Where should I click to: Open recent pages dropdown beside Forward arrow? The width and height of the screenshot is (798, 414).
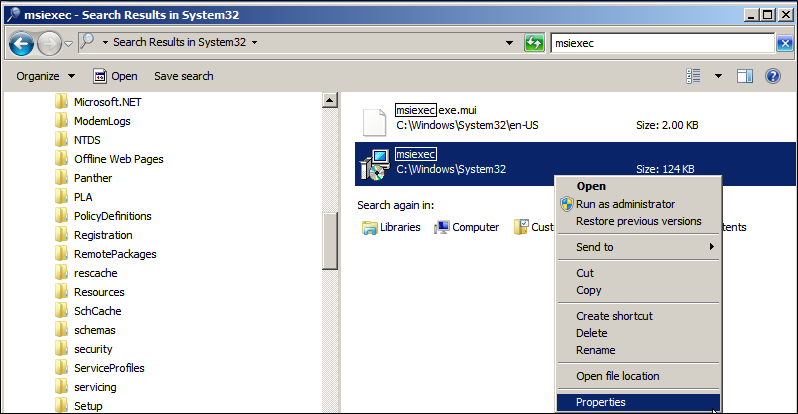pos(68,44)
